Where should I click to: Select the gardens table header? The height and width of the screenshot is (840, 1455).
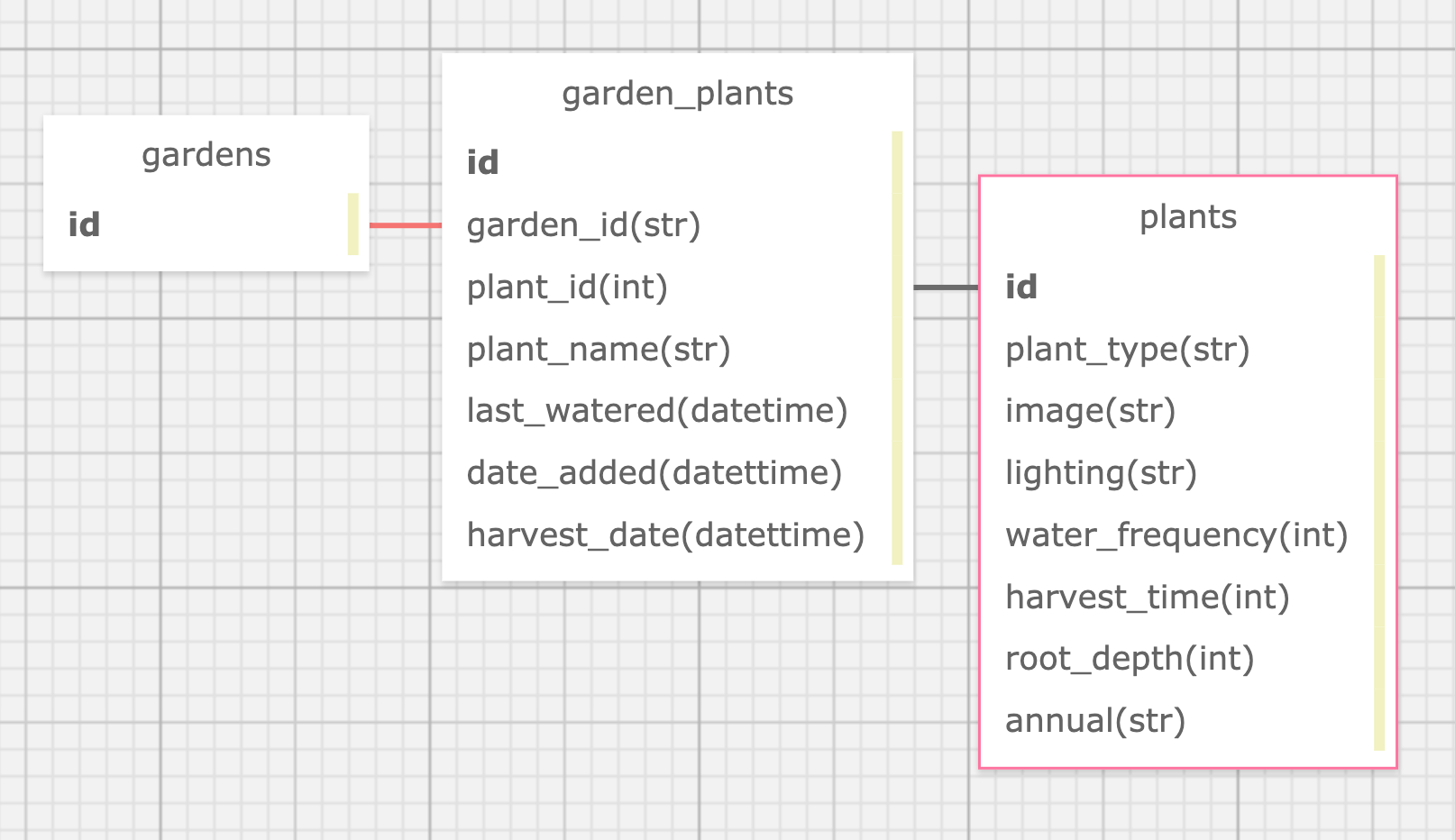click(x=206, y=155)
